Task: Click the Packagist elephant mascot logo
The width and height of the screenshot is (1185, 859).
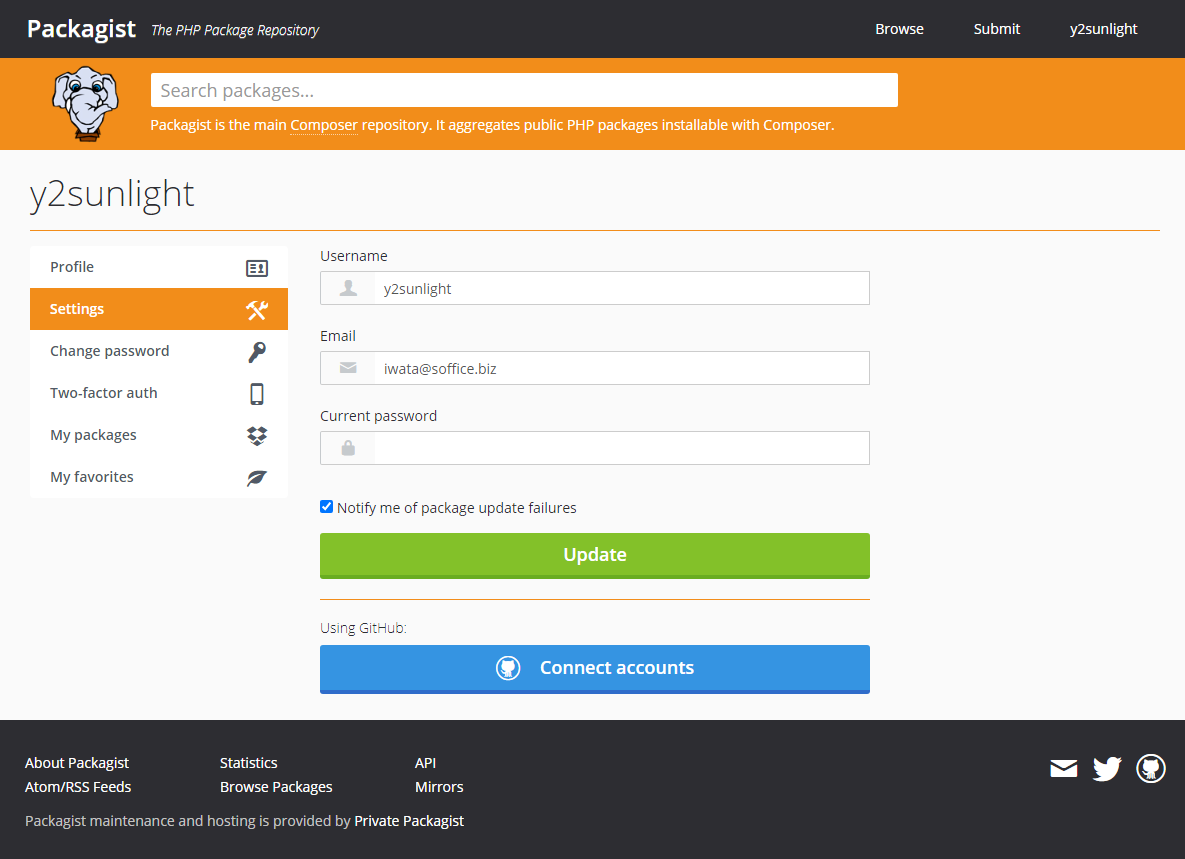Action: point(86,103)
